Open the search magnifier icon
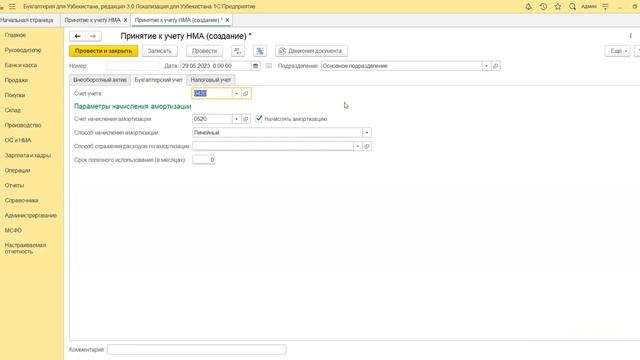Image resolution: width=640 pixels, height=360 pixels. tap(573, 7)
